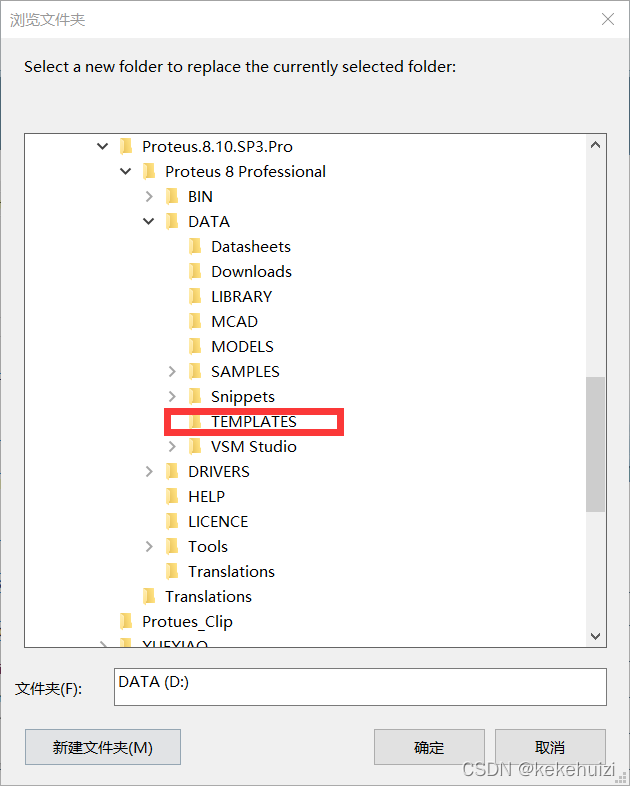Screen dimensions: 630x786
Task: Expand the Snippets folder
Action: point(172,397)
